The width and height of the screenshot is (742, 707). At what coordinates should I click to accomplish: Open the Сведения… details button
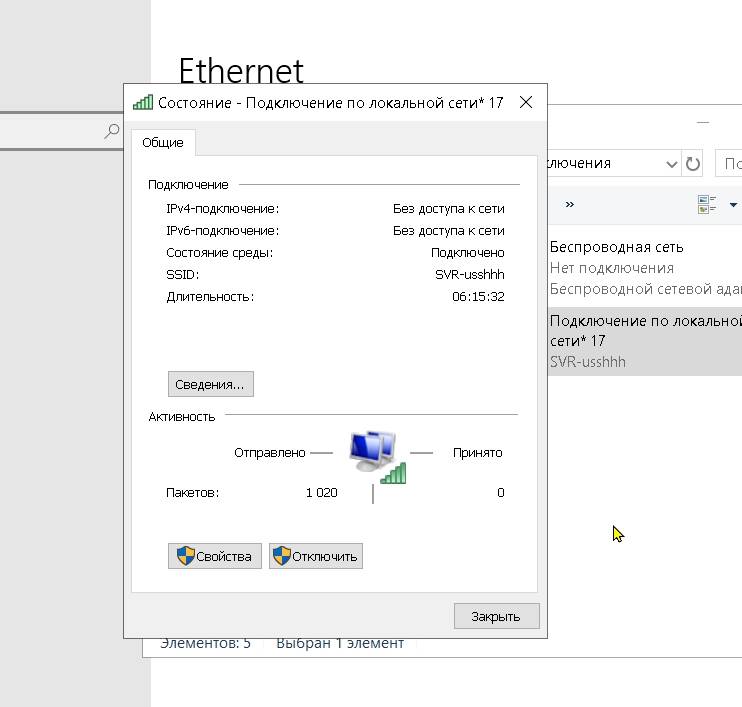(211, 384)
